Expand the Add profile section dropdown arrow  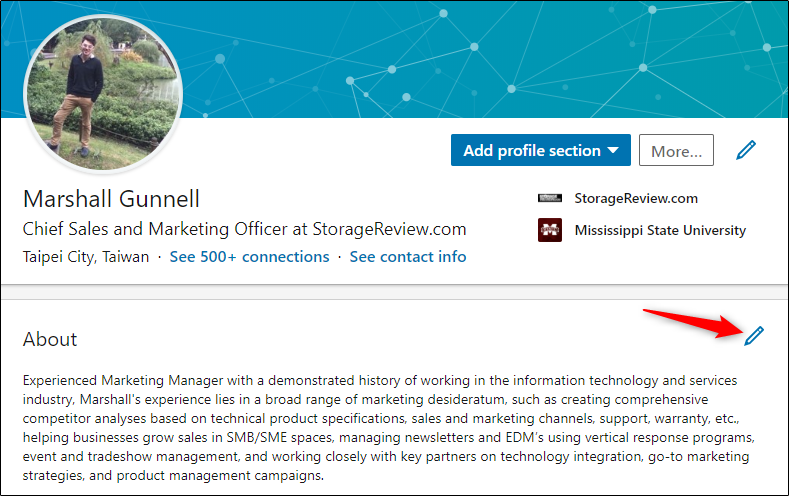point(612,150)
